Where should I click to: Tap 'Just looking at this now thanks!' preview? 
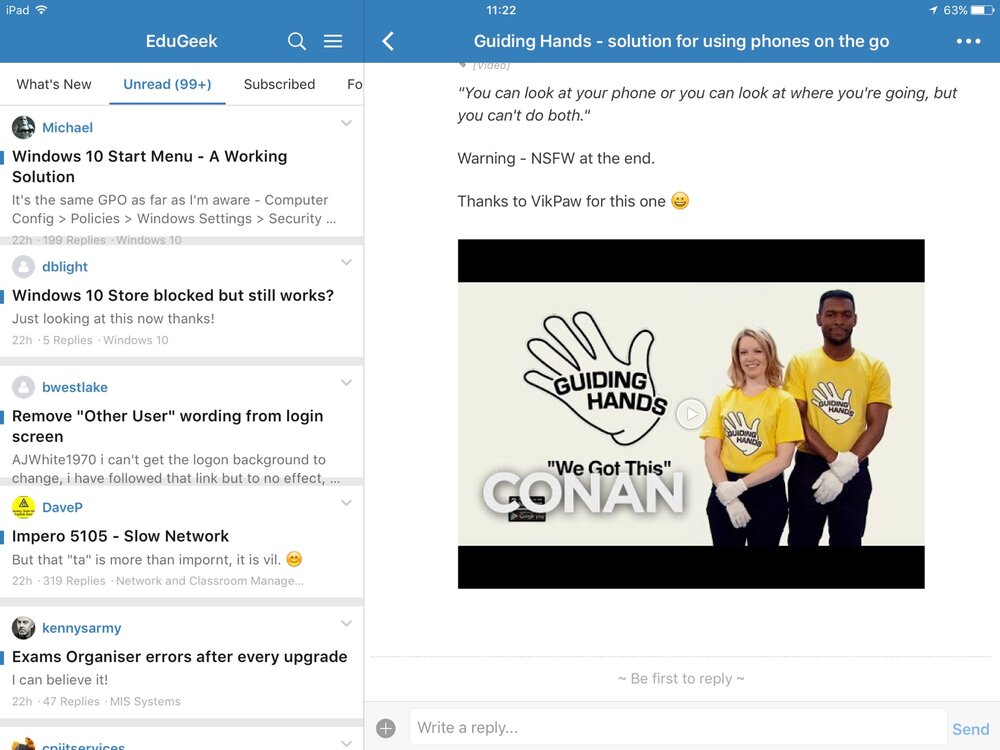pos(114,318)
